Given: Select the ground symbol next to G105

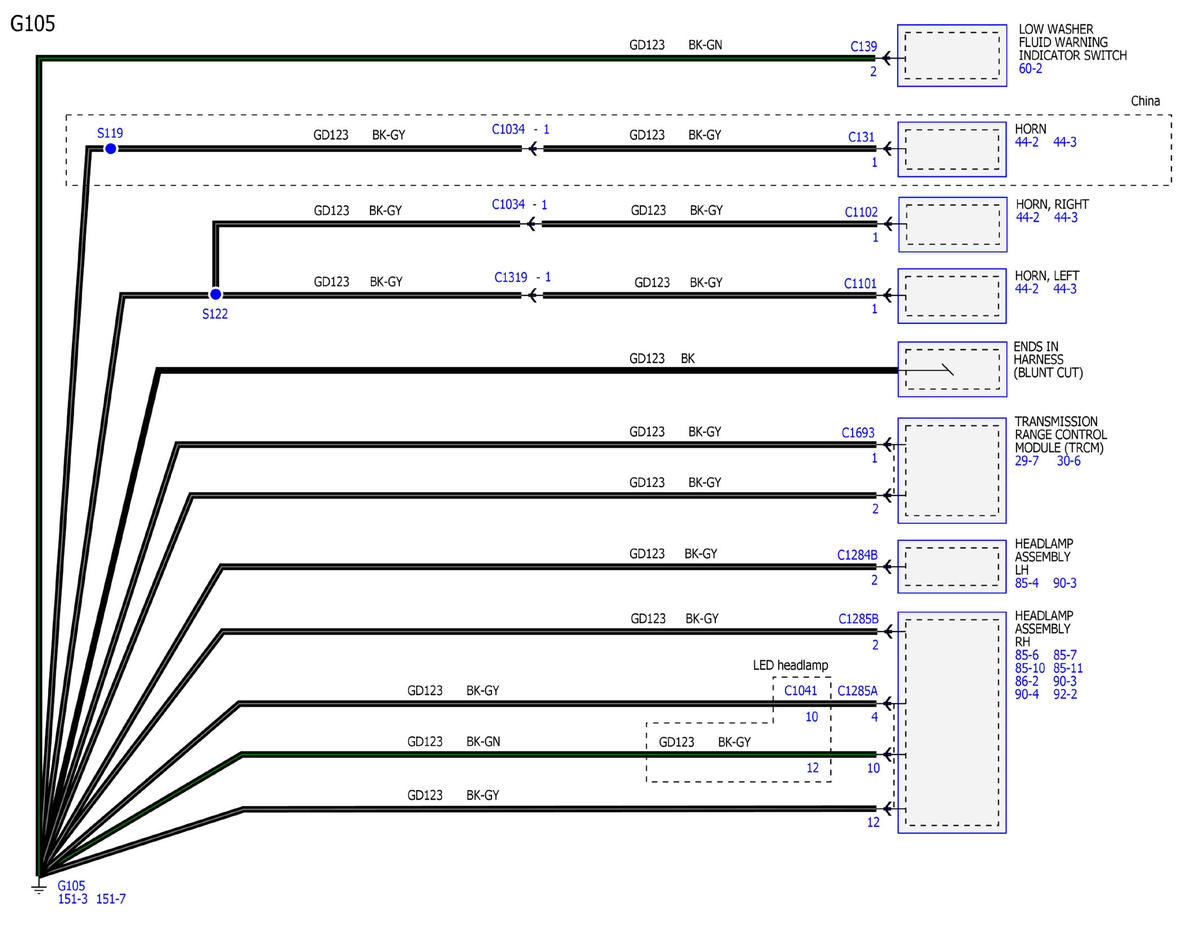Looking at the screenshot, I should coord(39,886).
